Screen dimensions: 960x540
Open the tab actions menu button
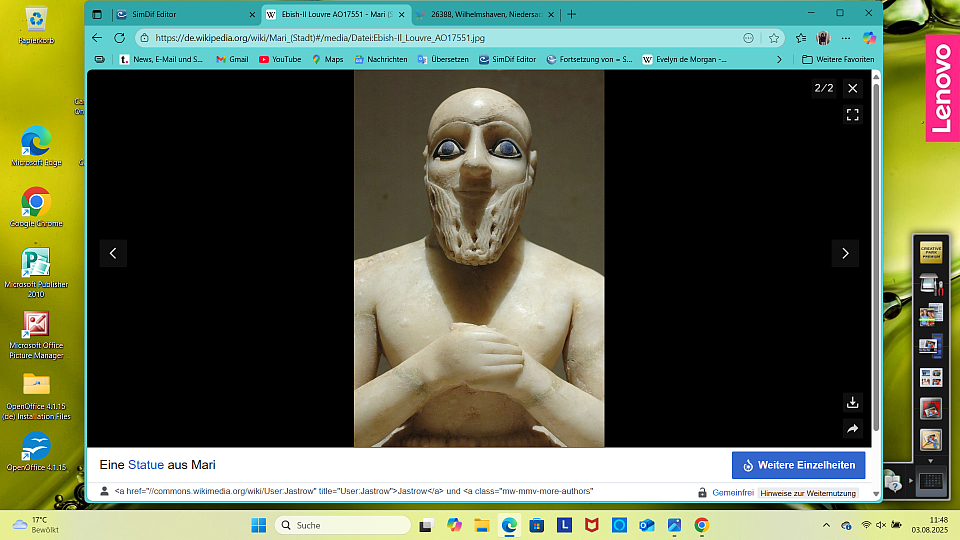(97, 14)
